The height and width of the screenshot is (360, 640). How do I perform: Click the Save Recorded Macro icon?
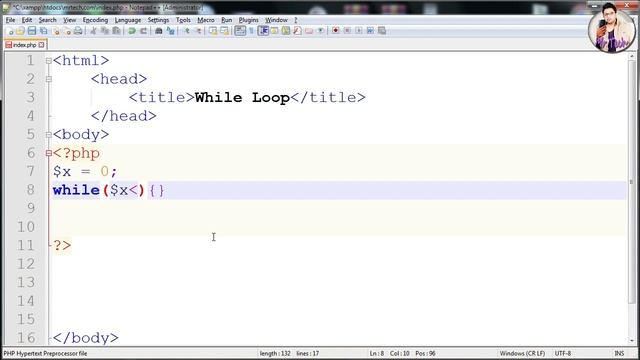pyautogui.click(x=382, y=31)
